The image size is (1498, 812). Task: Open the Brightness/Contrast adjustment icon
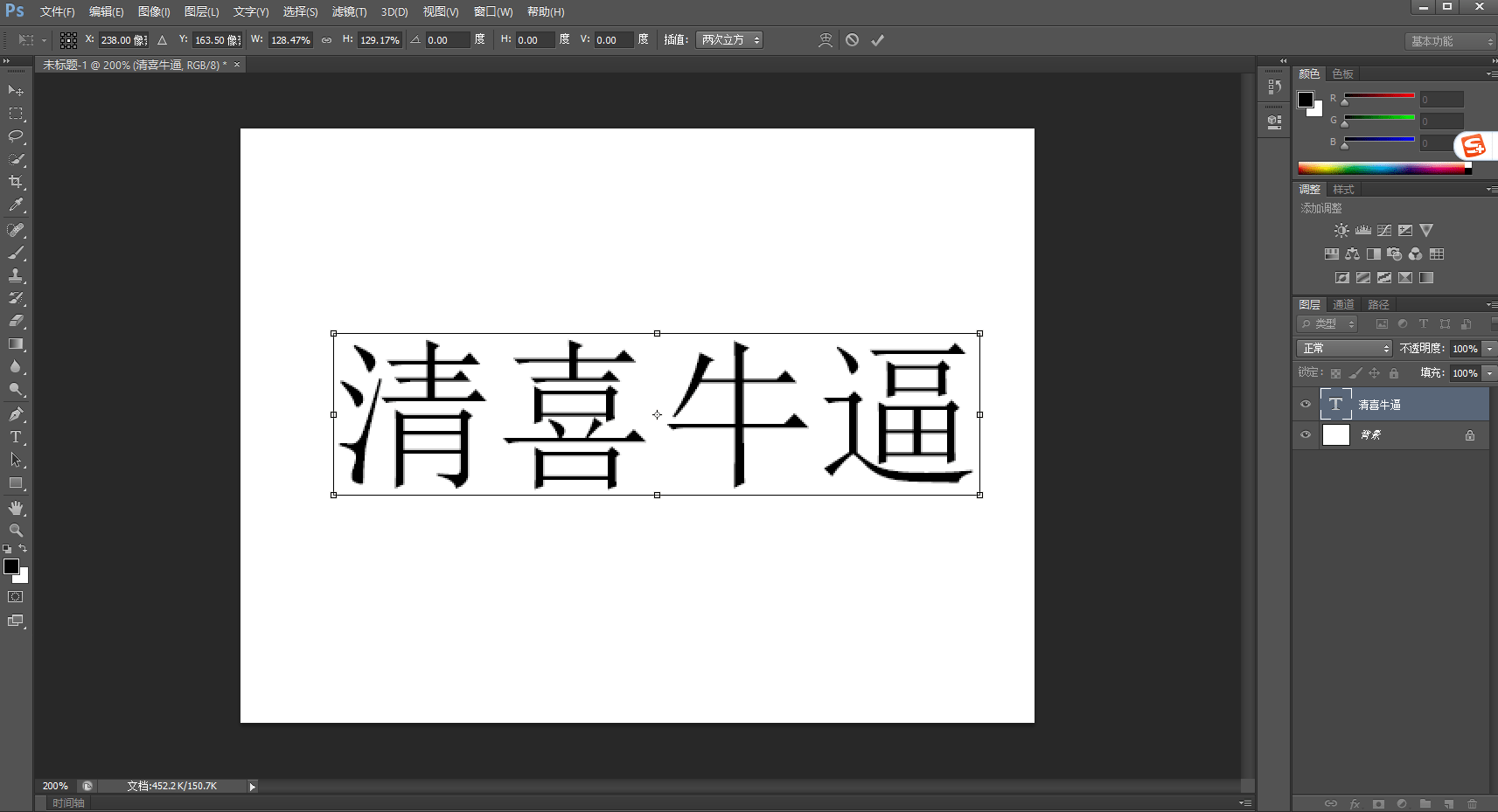(x=1341, y=230)
